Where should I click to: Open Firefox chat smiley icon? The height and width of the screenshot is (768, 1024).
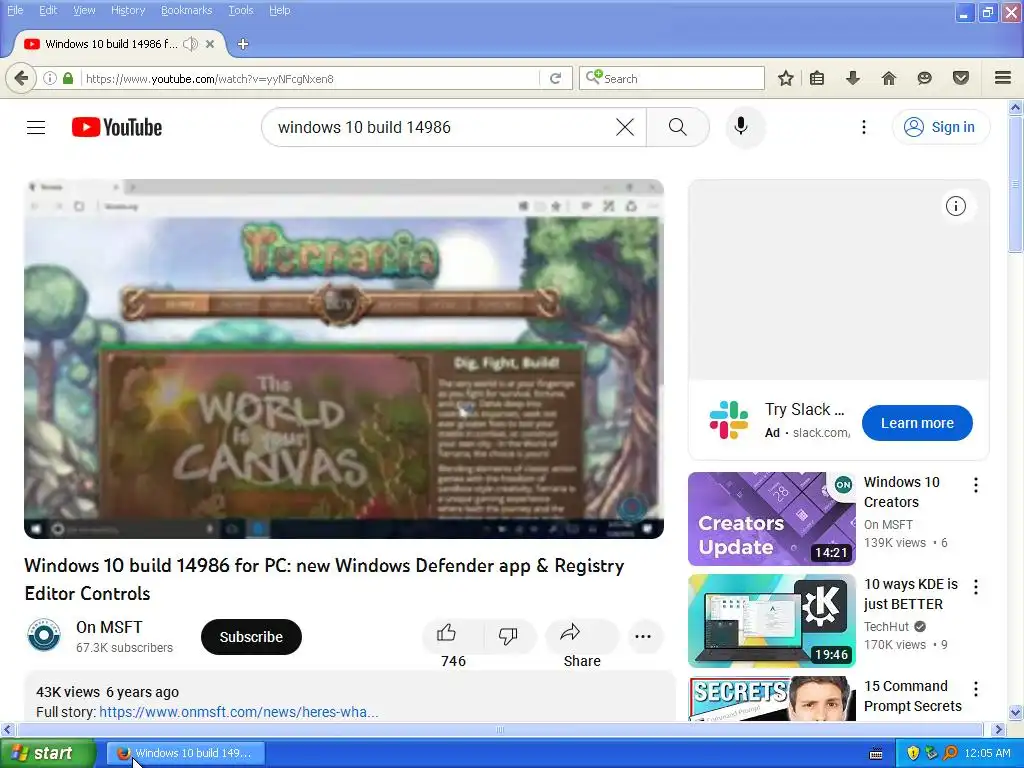[x=924, y=78]
